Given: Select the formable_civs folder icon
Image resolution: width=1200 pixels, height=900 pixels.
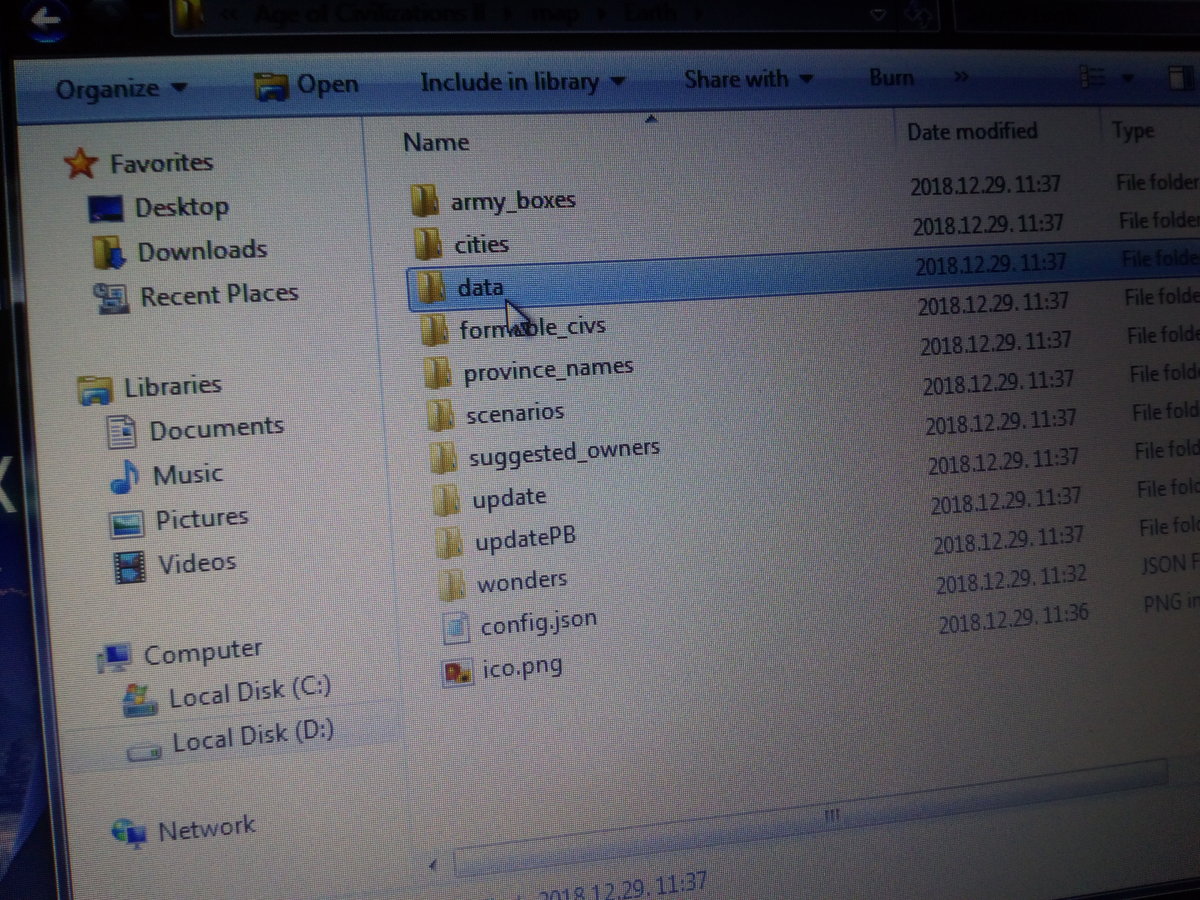Looking at the screenshot, I should pos(435,329).
